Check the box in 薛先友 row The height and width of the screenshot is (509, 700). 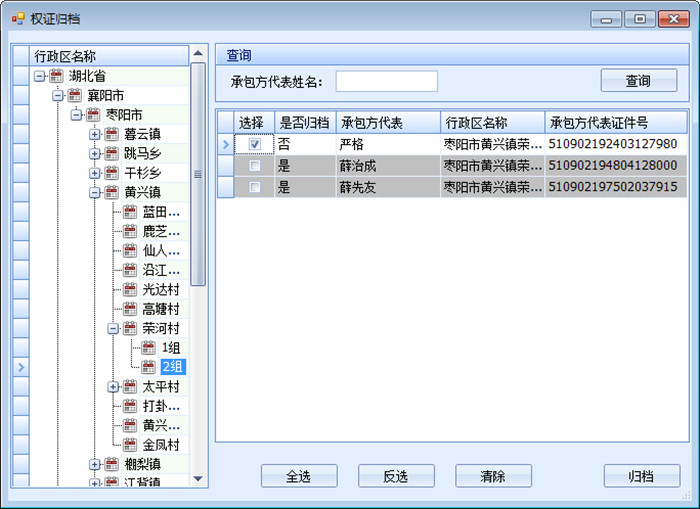click(x=255, y=187)
